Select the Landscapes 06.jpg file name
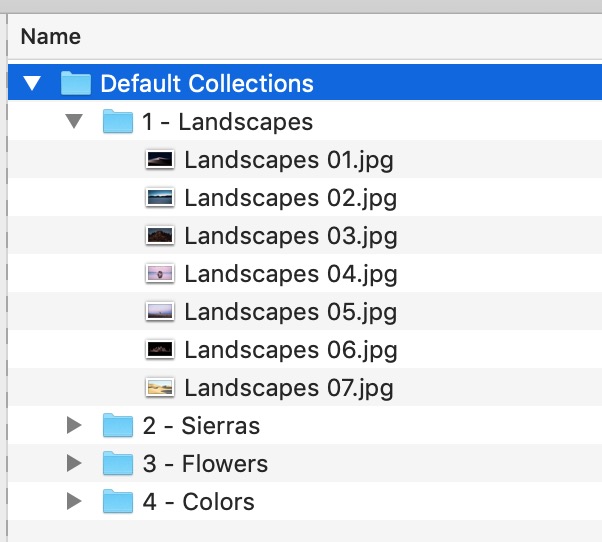Screen dimensions: 602x542 coord(290,350)
